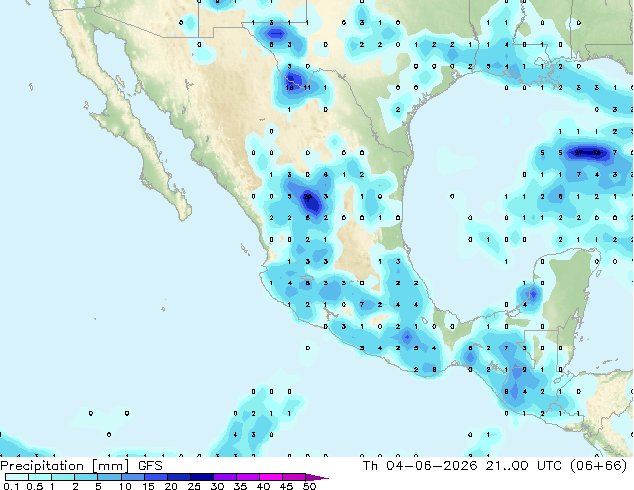The height and width of the screenshot is (490, 634).
Task: Click the 0.1–0.5 mm legend color box
Action: click(x=17, y=477)
